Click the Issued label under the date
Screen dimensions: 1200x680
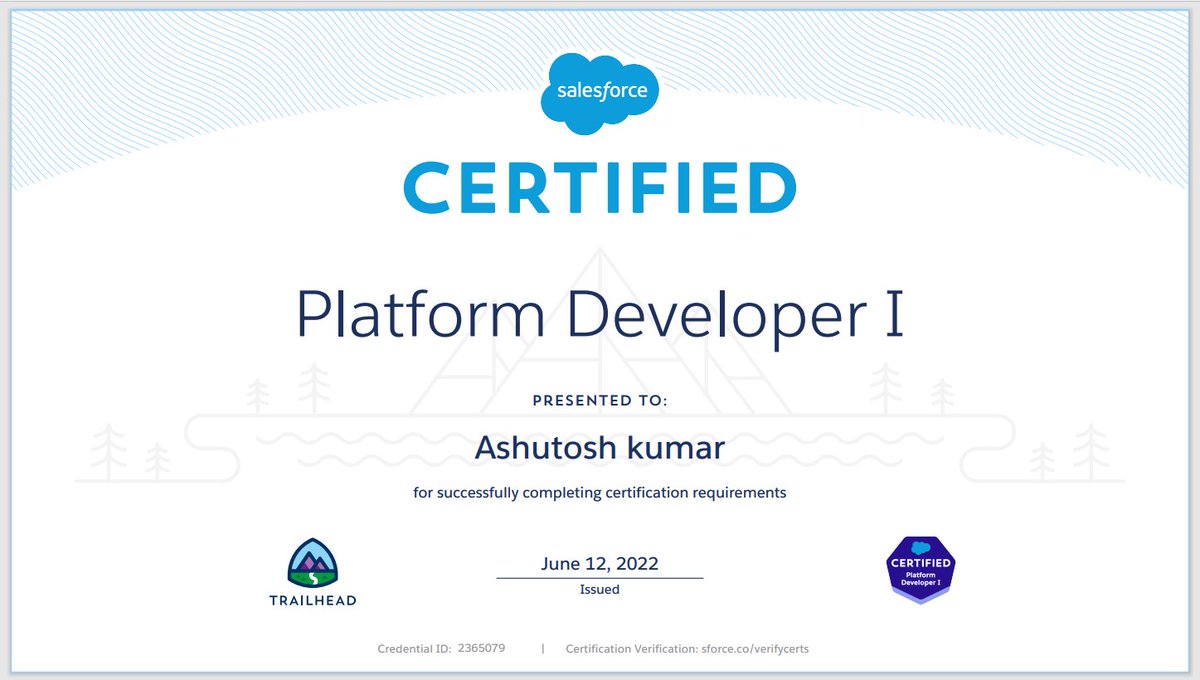(600, 590)
